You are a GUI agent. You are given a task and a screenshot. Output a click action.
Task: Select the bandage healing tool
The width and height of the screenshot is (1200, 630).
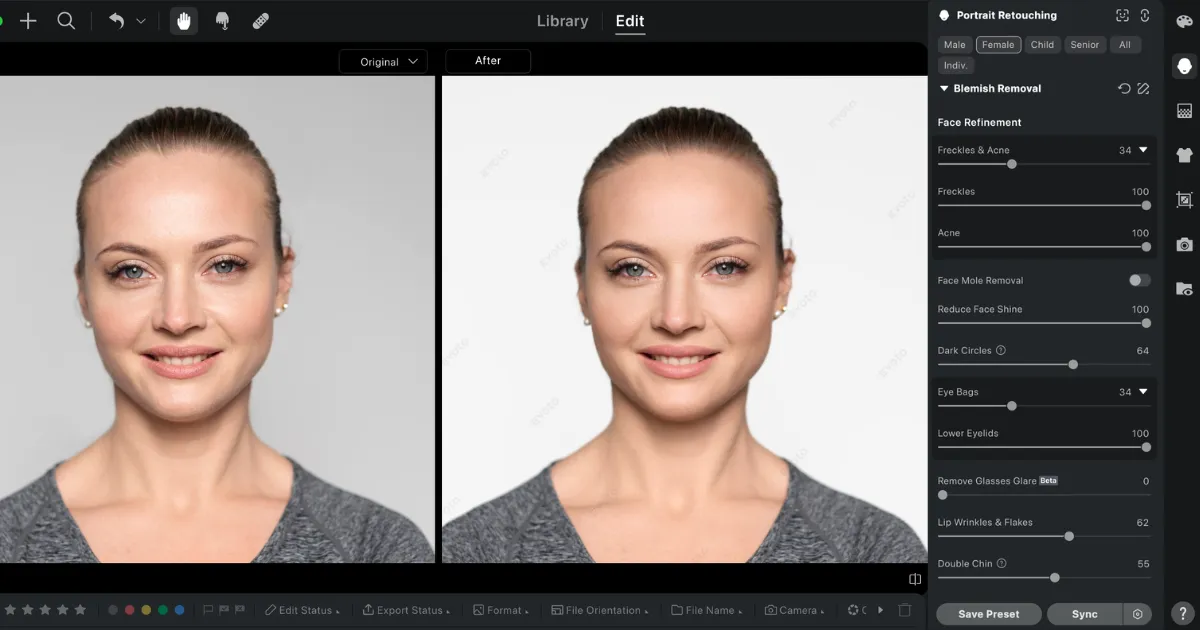coord(261,20)
